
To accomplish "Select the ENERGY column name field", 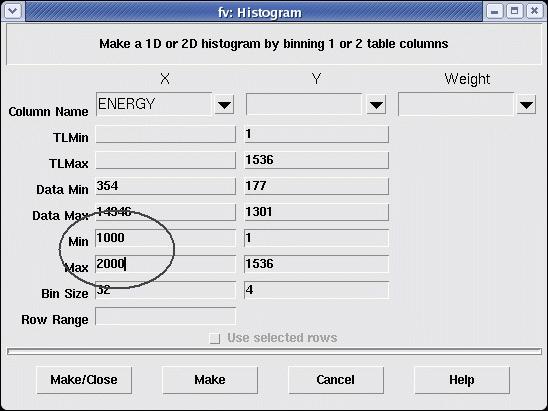I will (x=154, y=104).
